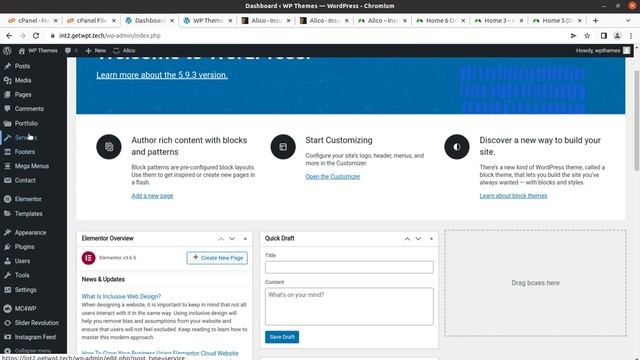640x360 pixels.
Task: Move Quick Draft box up
Action: [407, 239]
